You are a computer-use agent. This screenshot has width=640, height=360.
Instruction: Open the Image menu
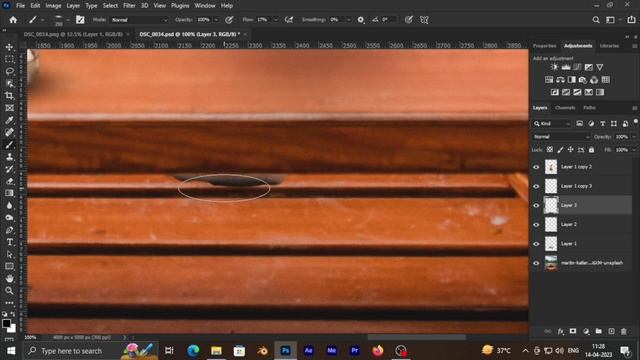tap(53, 6)
